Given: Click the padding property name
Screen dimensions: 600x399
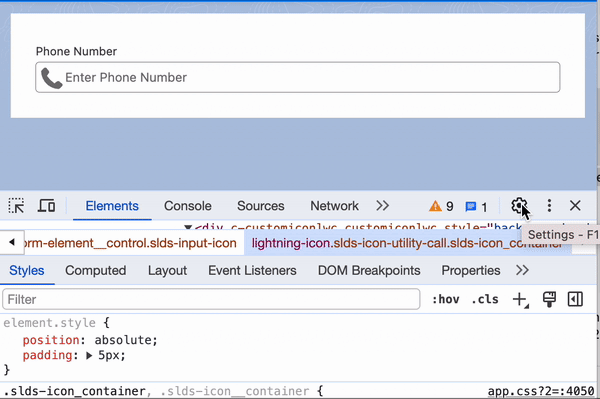Looking at the screenshot, I should click(47, 355).
